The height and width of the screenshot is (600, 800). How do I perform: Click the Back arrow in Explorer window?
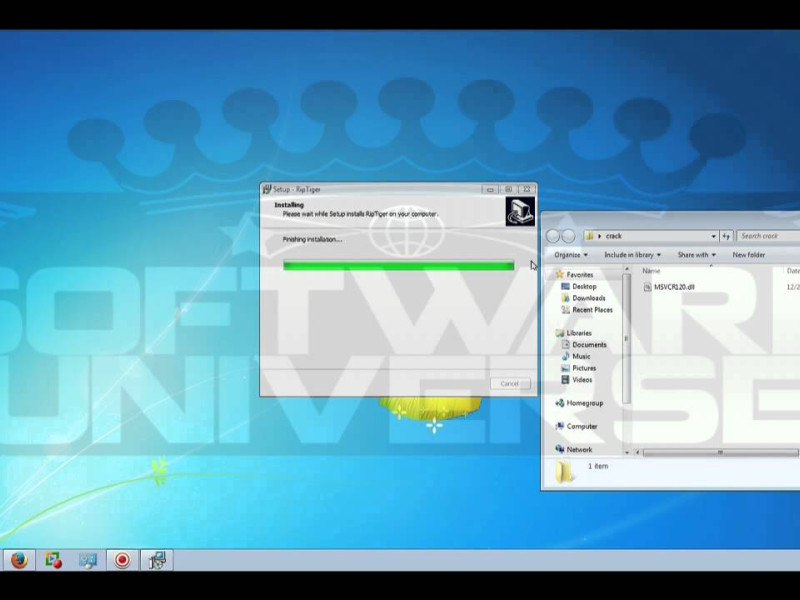[553, 236]
